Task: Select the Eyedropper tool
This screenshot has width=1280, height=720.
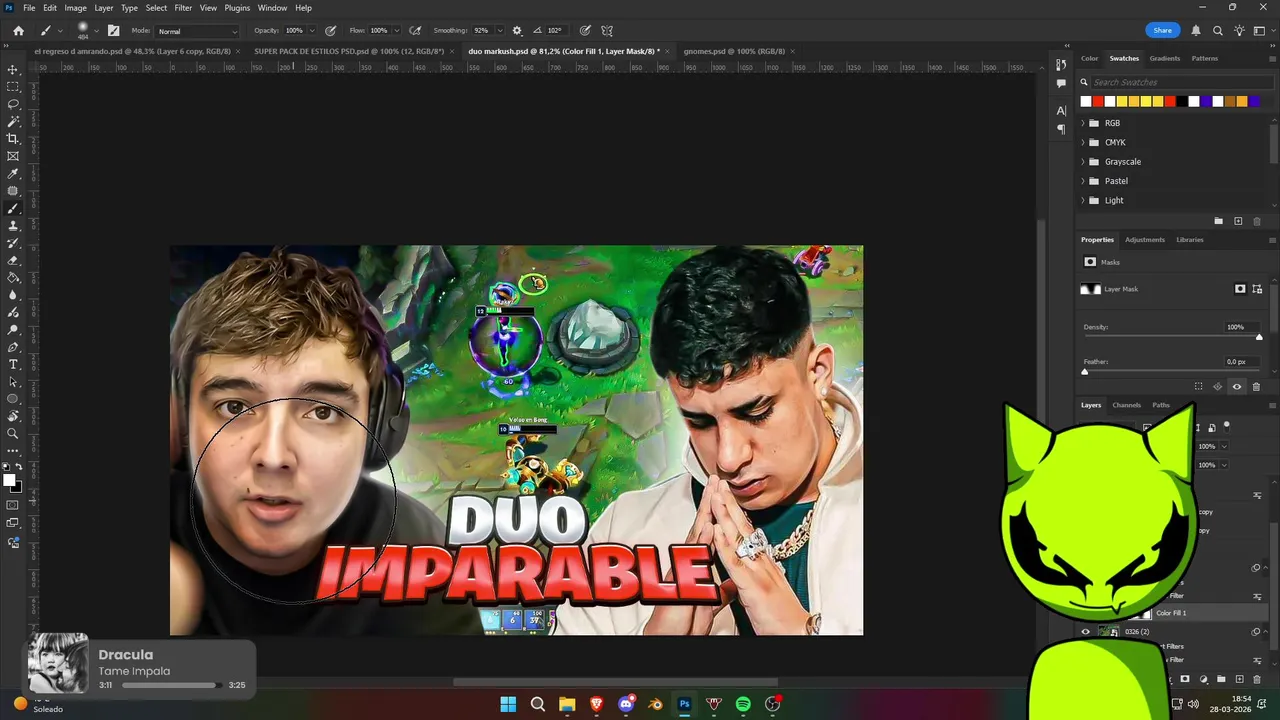Action: point(13,174)
